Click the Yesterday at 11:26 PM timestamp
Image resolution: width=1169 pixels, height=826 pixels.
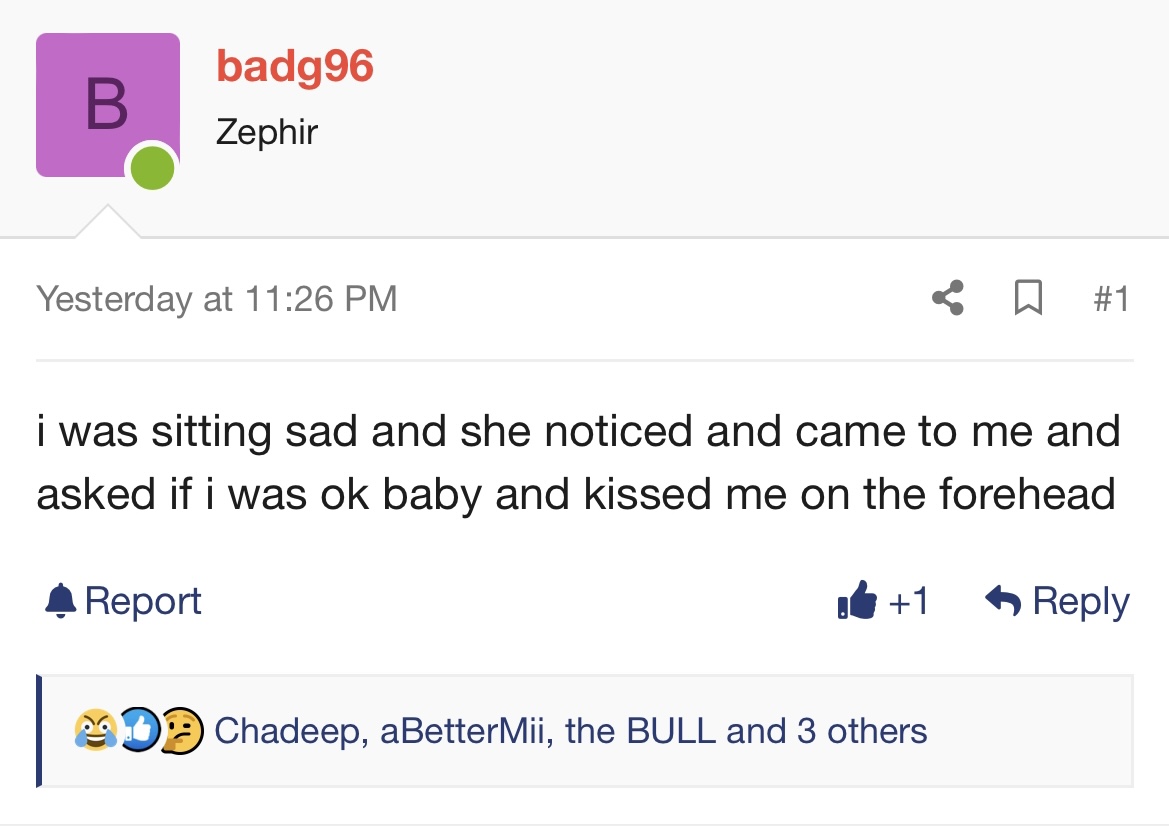pyautogui.click(x=217, y=299)
